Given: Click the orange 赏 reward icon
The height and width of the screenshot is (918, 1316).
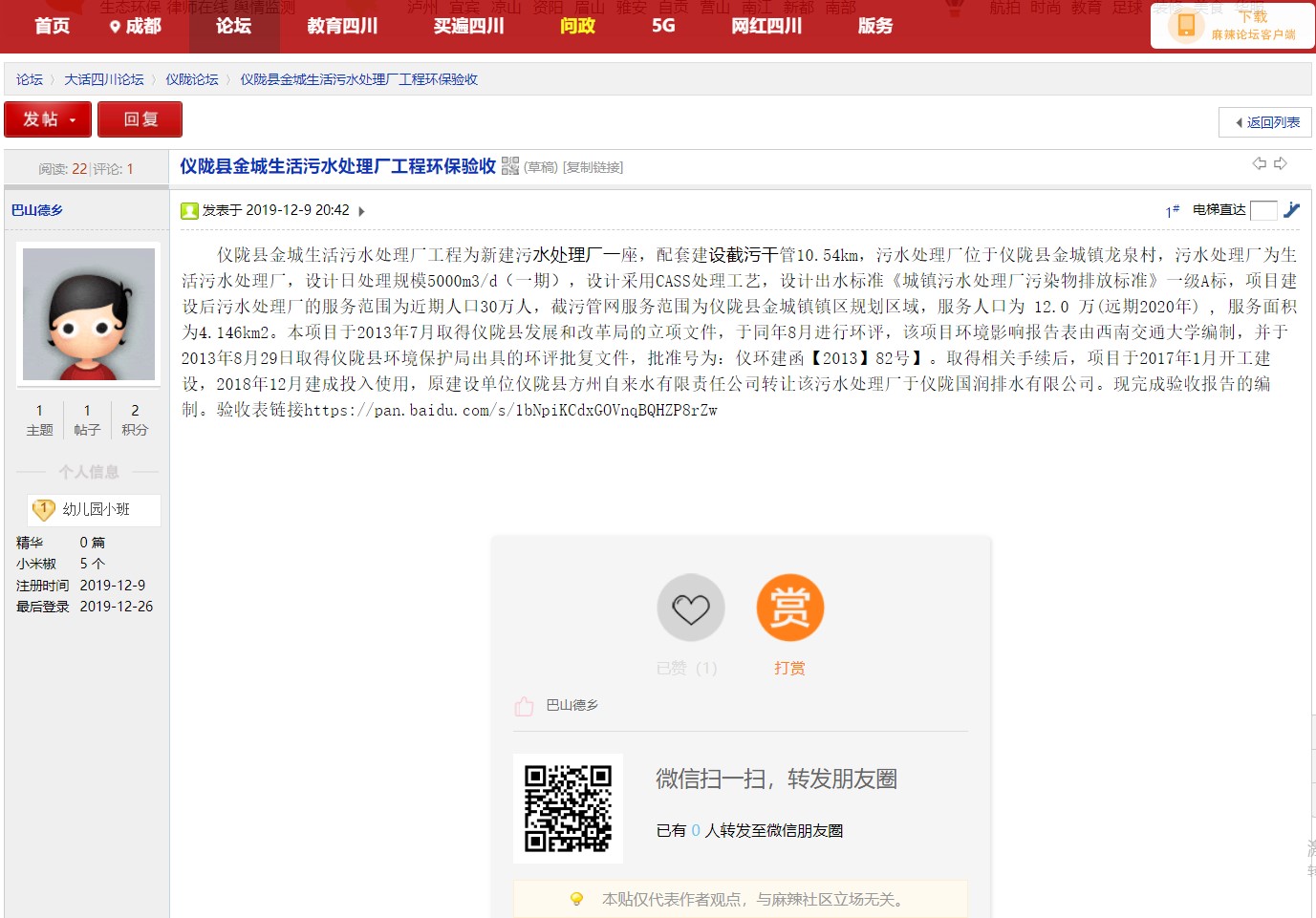Looking at the screenshot, I should (x=789, y=608).
